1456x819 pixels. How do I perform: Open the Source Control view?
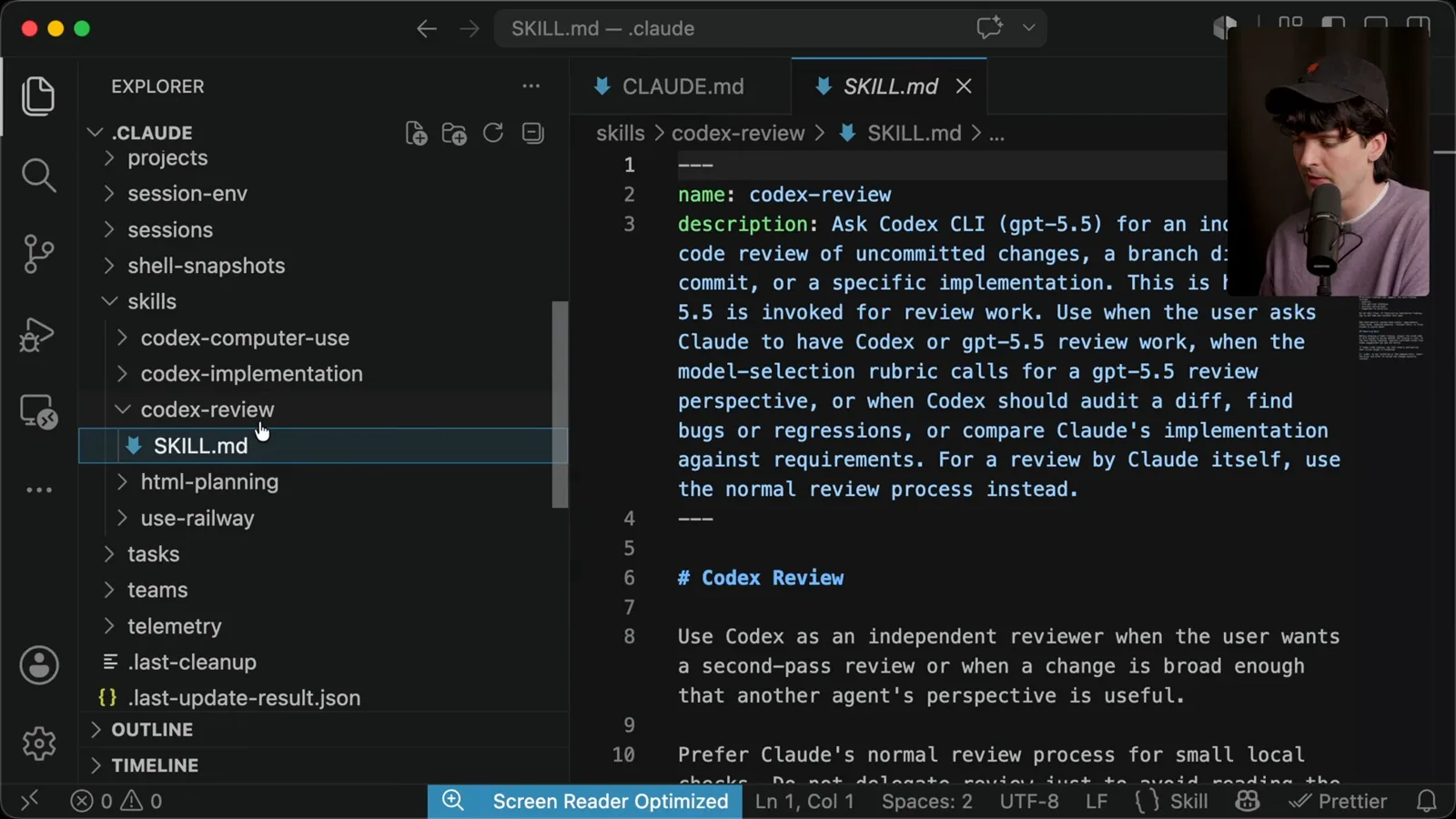pyautogui.click(x=38, y=254)
